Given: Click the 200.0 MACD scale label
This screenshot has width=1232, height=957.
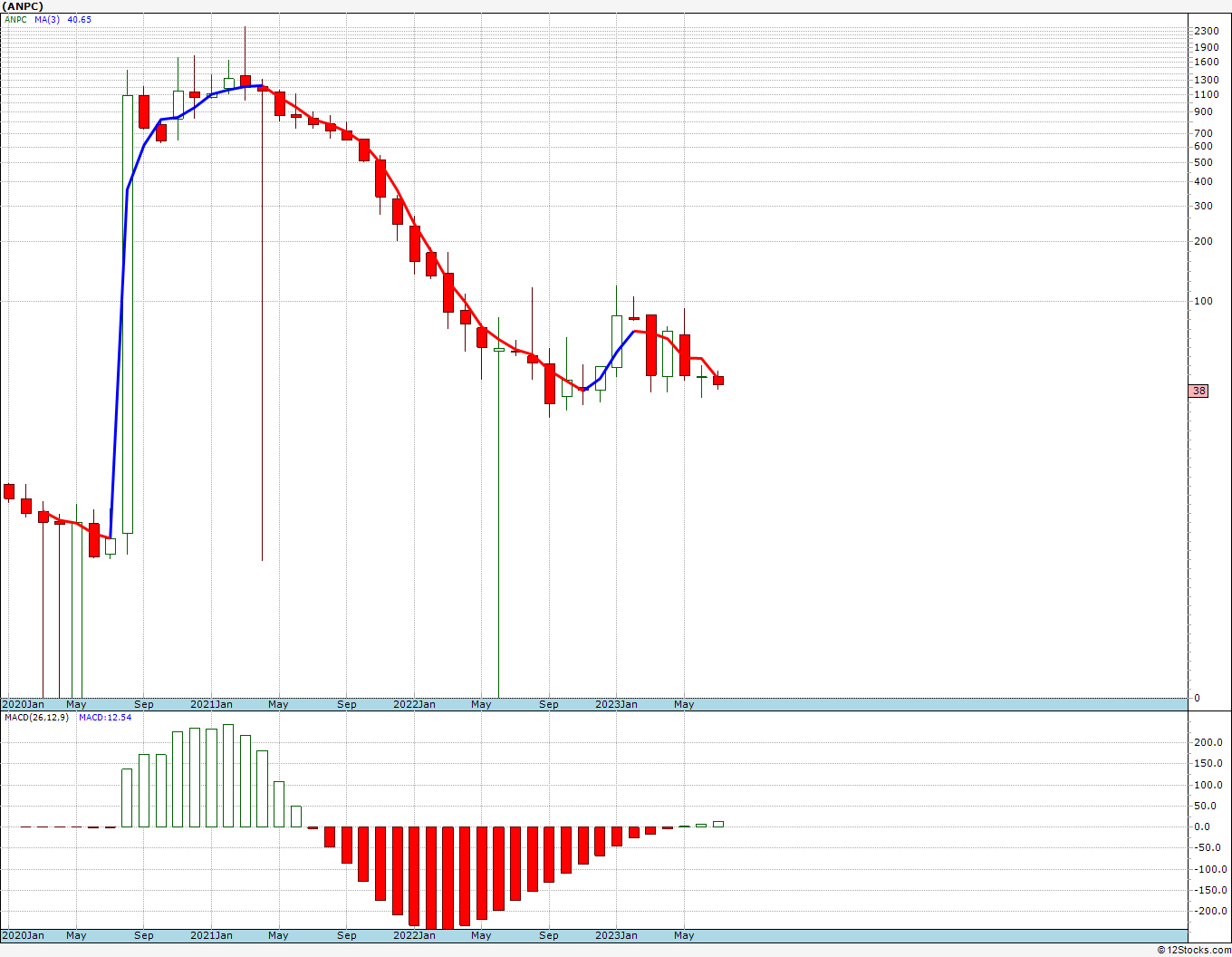Looking at the screenshot, I should tap(1207, 742).
